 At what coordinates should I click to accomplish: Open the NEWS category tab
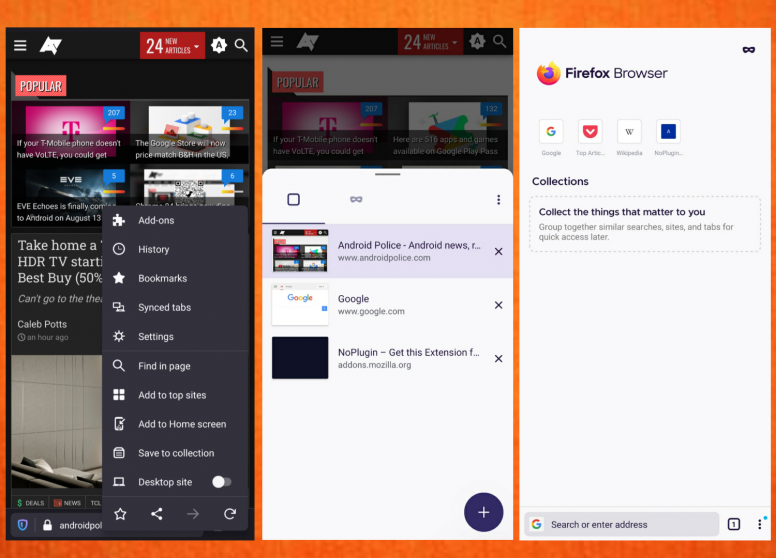click(67, 503)
